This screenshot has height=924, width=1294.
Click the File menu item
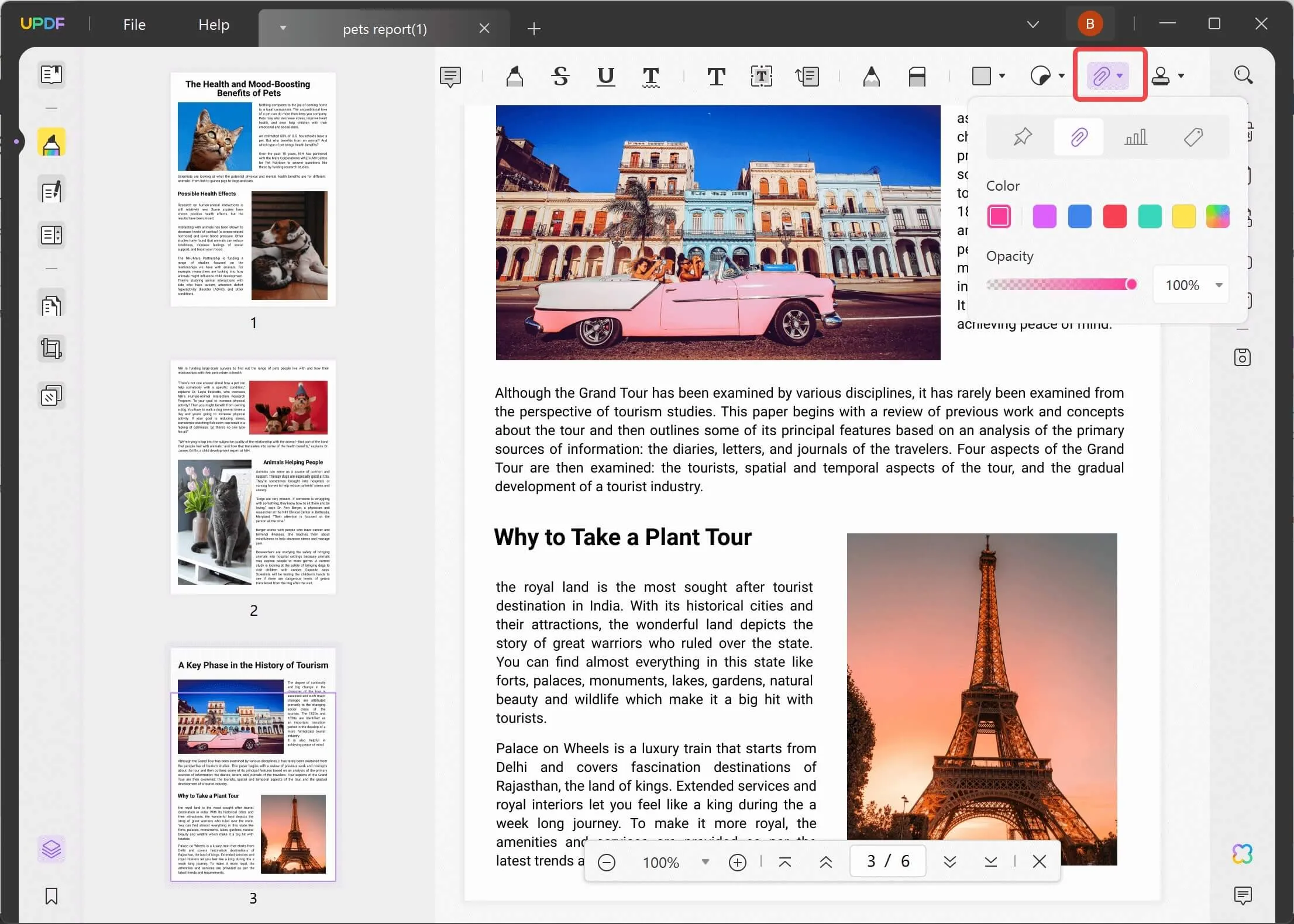pyautogui.click(x=133, y=24)
